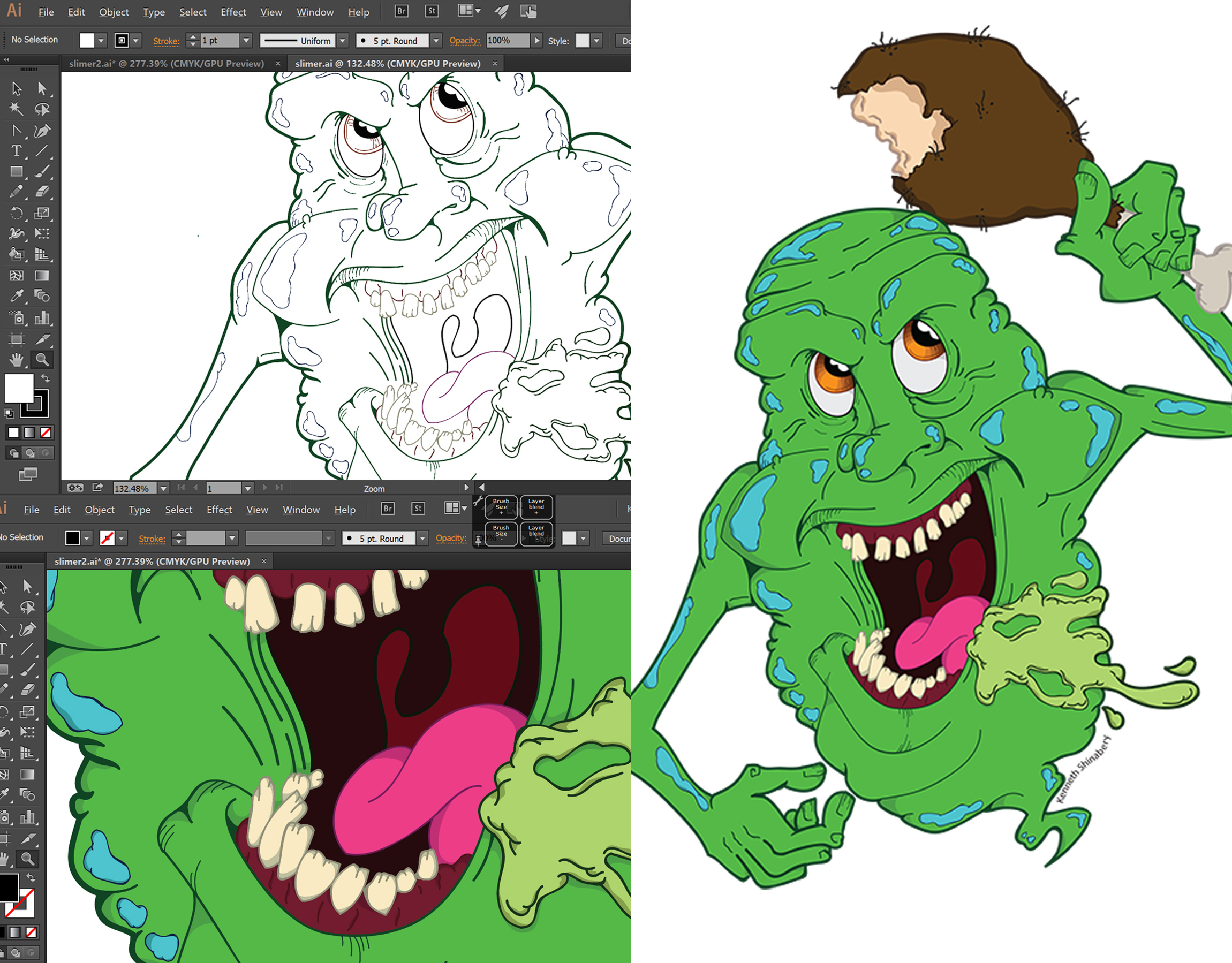Click Stroke link in bottom control bar
Screen dimensions: 1232x963
coord(152,539)
